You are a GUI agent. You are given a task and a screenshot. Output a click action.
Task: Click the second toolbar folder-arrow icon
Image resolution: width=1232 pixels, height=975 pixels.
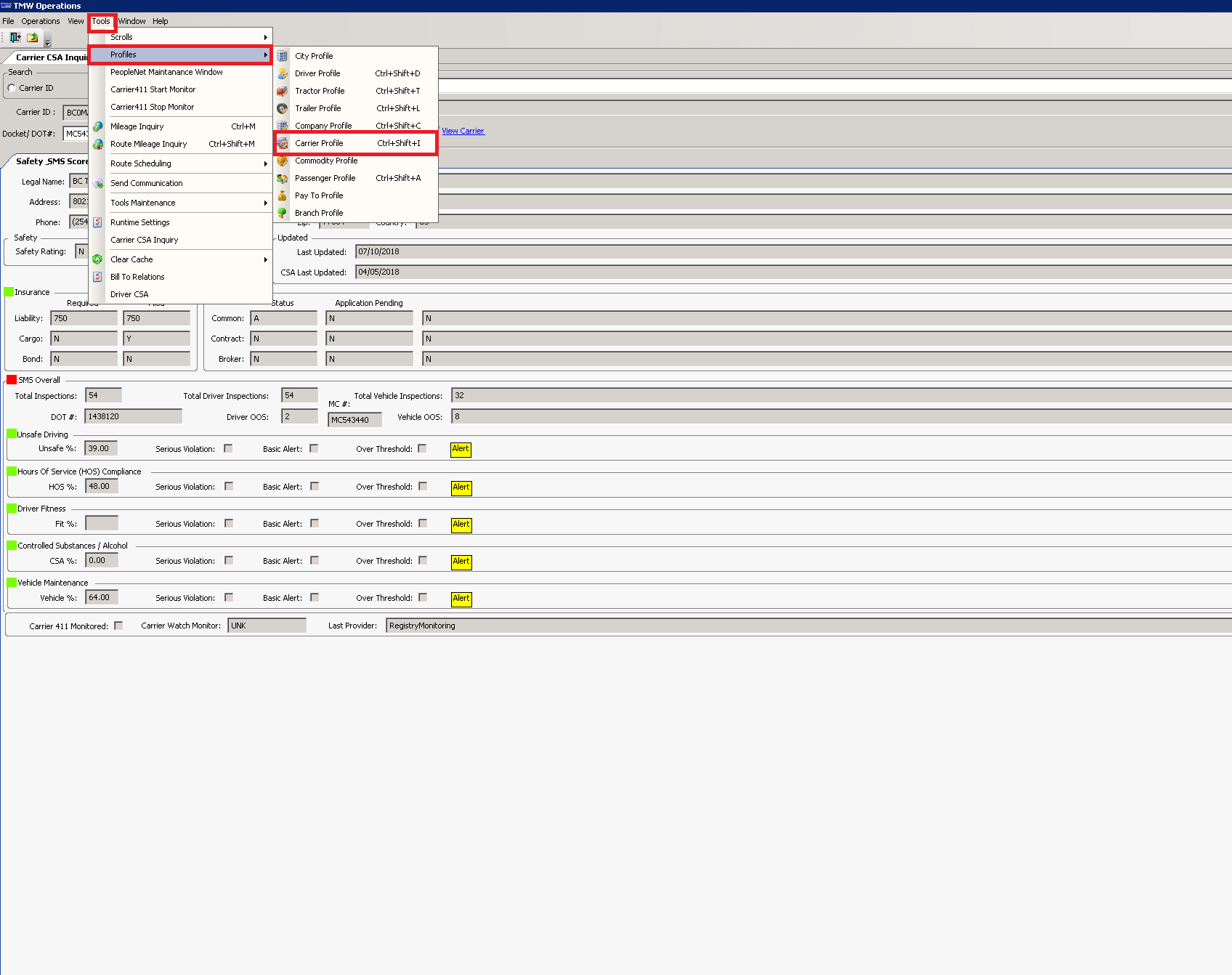click(x=33, y=37)
